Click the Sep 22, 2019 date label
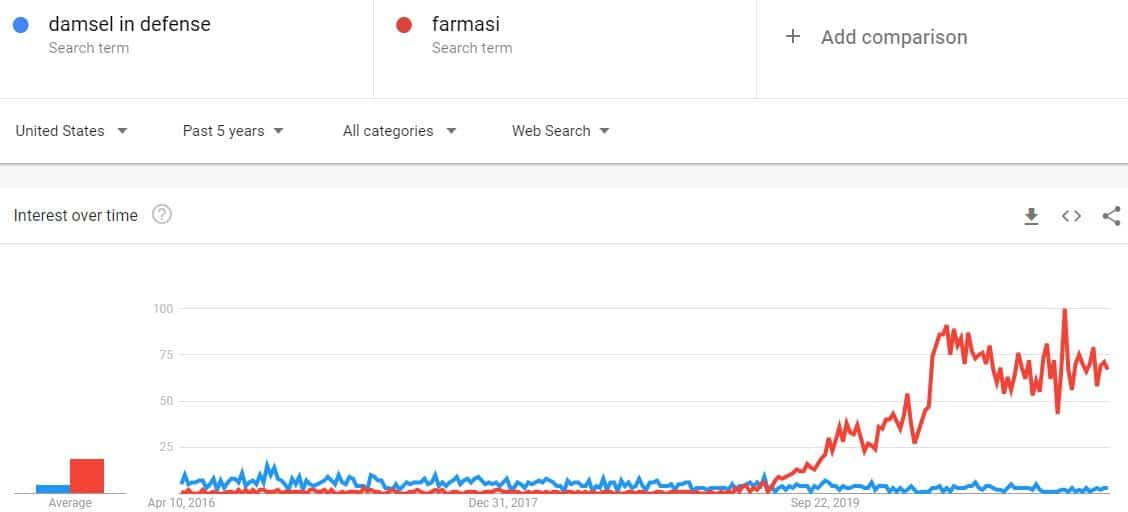 (824, 503)
